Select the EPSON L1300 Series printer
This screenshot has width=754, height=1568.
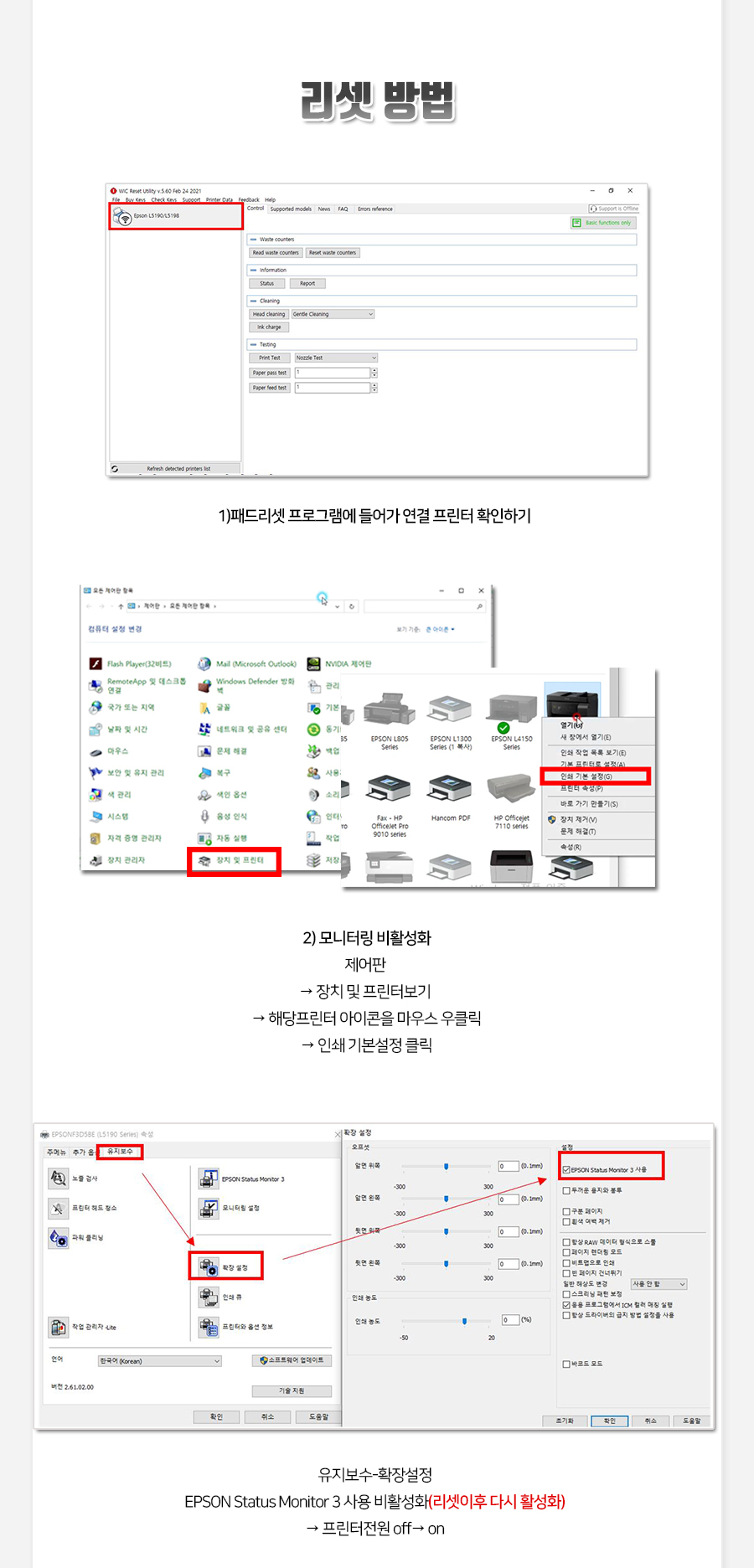[450, 720]
